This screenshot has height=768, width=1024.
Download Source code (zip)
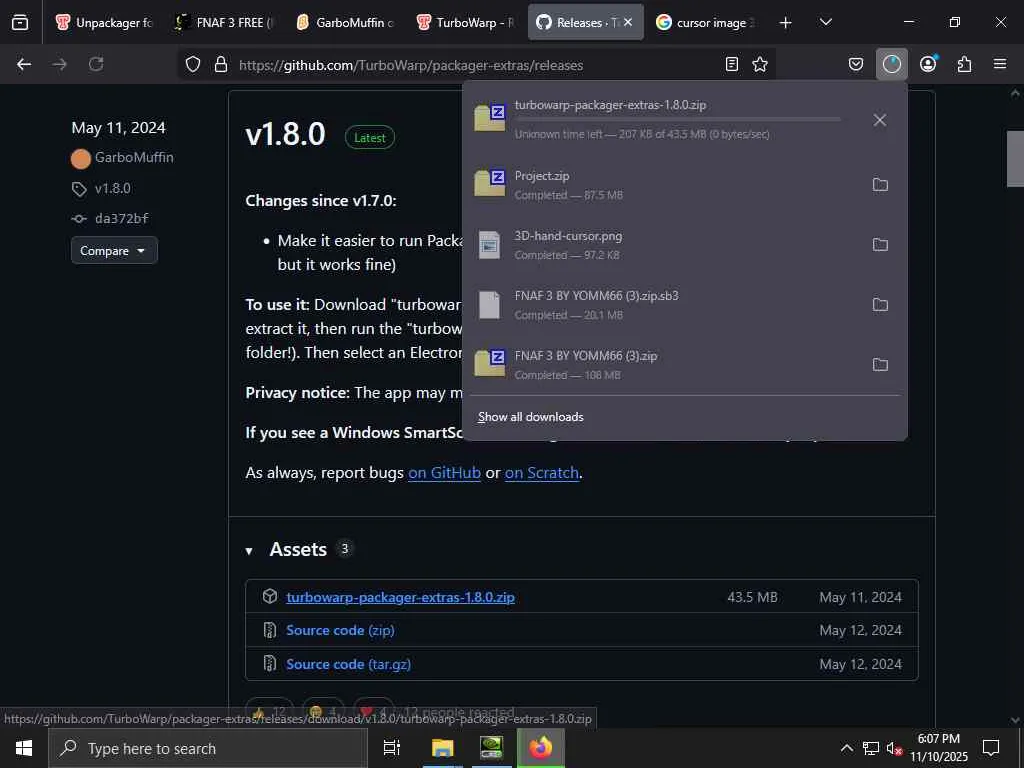click(x=340, y=630)
